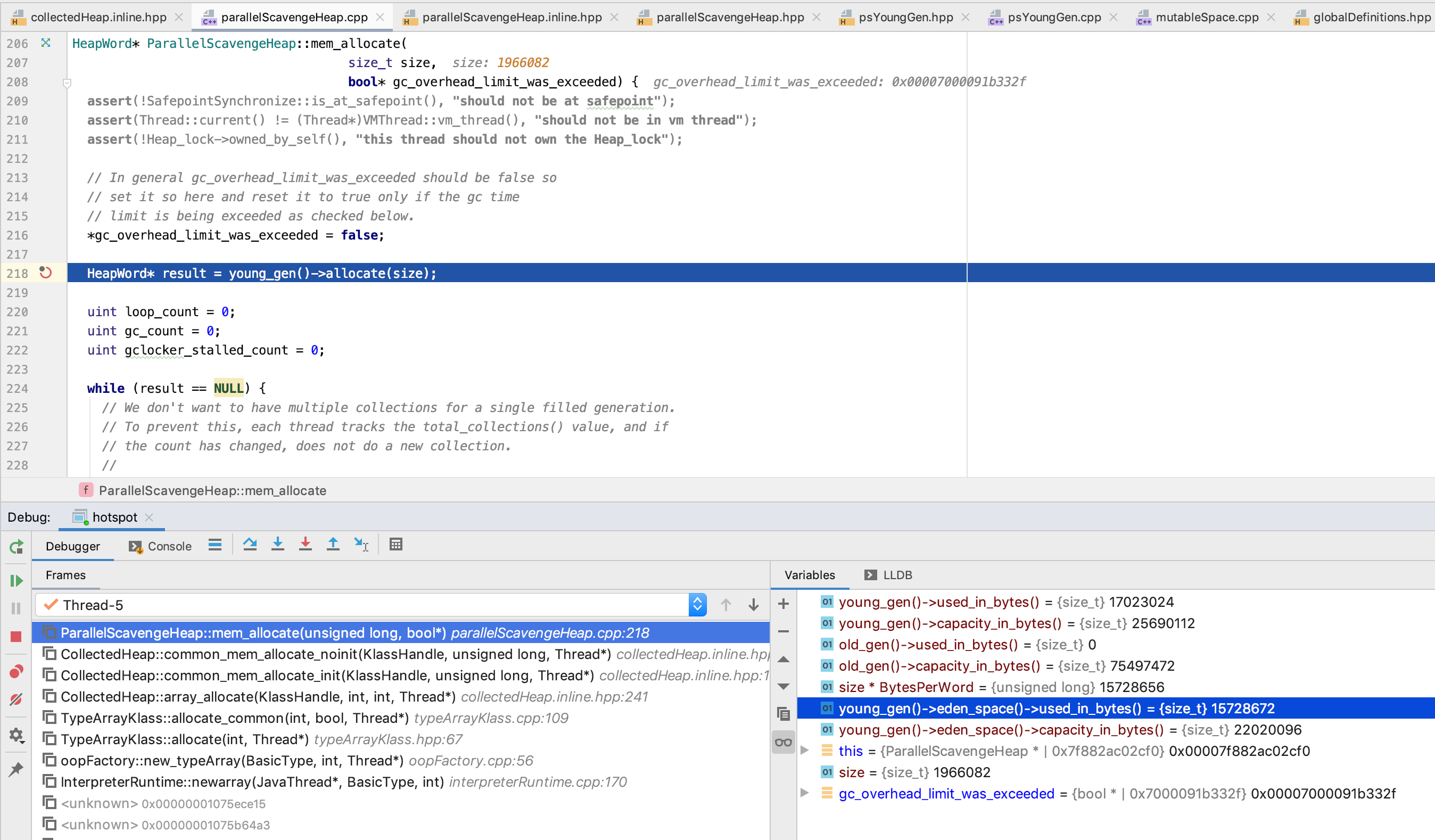Stop the debug session
Screen dimensions: 1435x840
(x=16, y=637)
